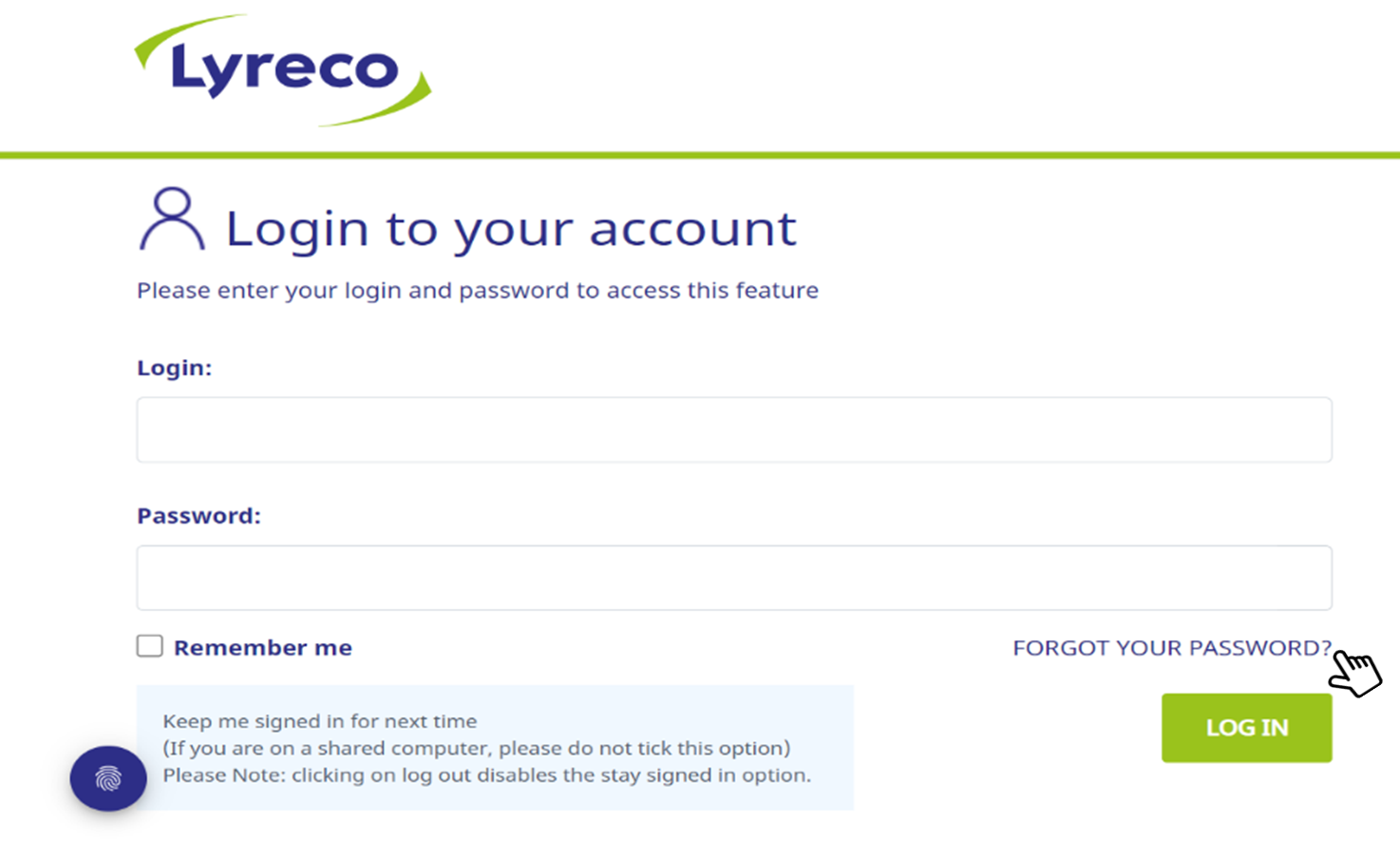Click the "Please Note" log out line

click(486, 775)
